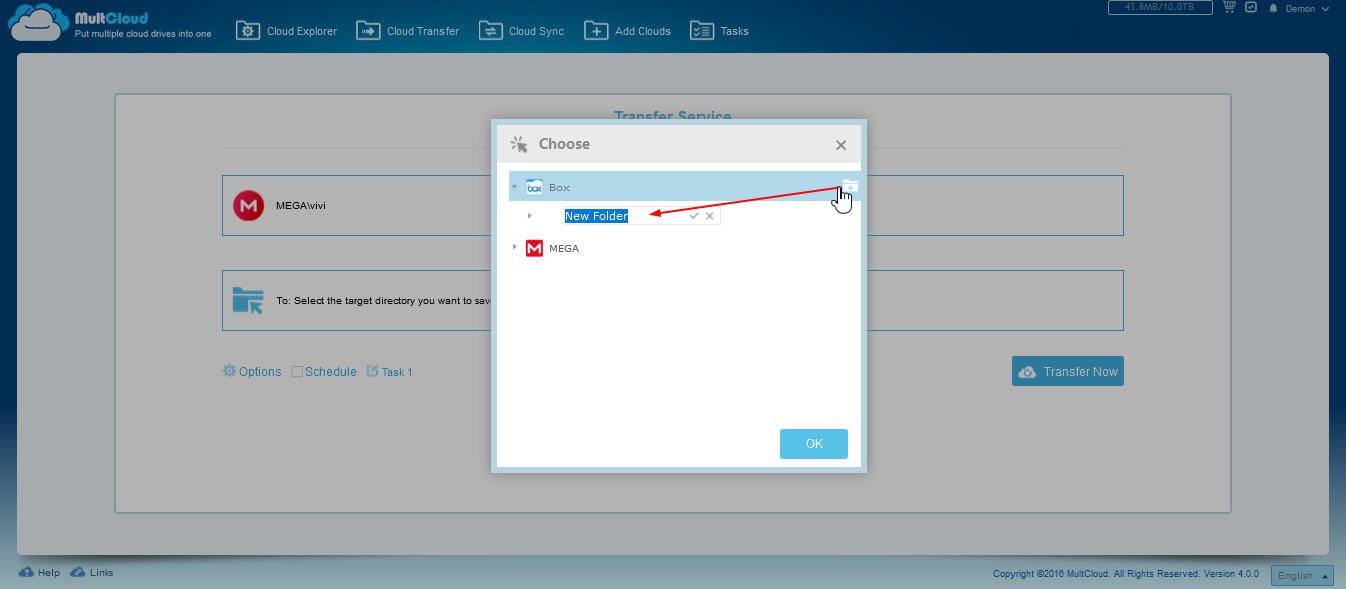The width and height of the screenshot is (1346, 589).
Task: Collapse the Box tree node
Action: click(x=514, y=187)
